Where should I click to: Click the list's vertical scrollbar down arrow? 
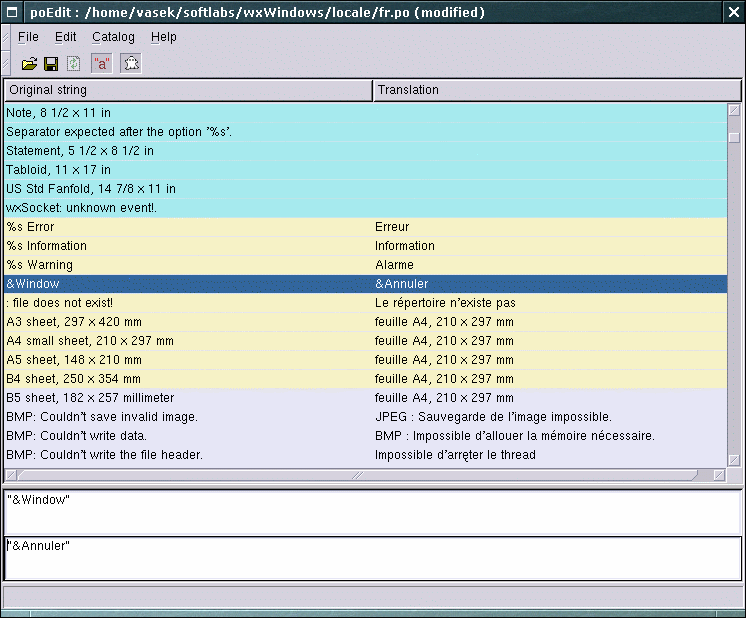pos(734,461)
